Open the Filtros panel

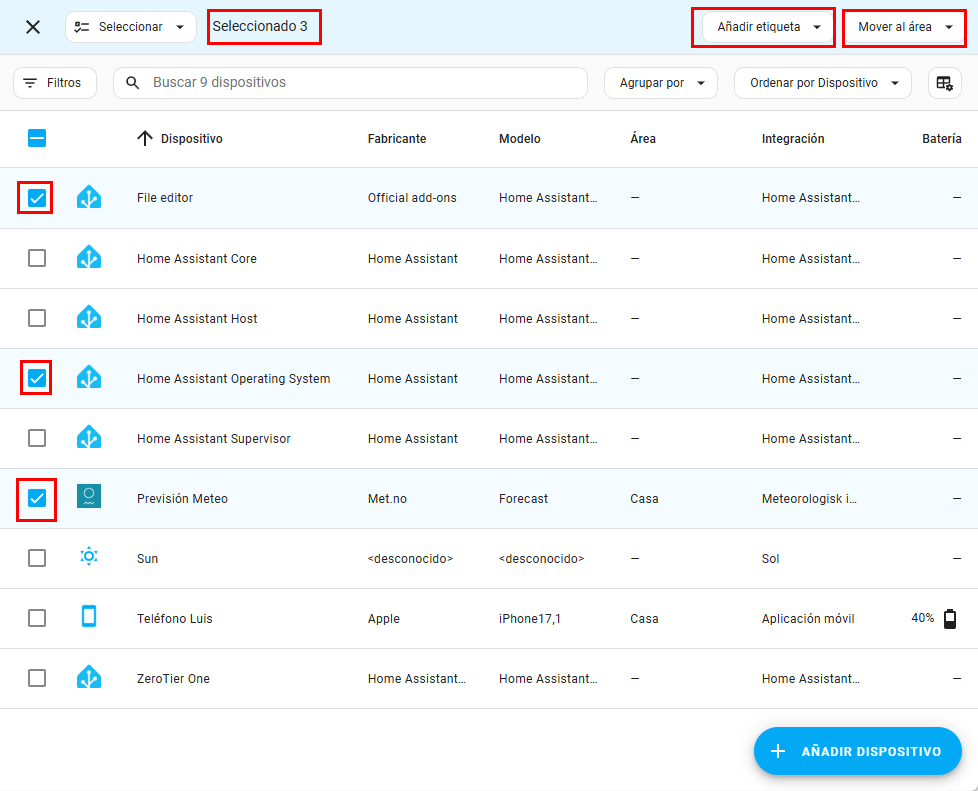pos(55,83)
